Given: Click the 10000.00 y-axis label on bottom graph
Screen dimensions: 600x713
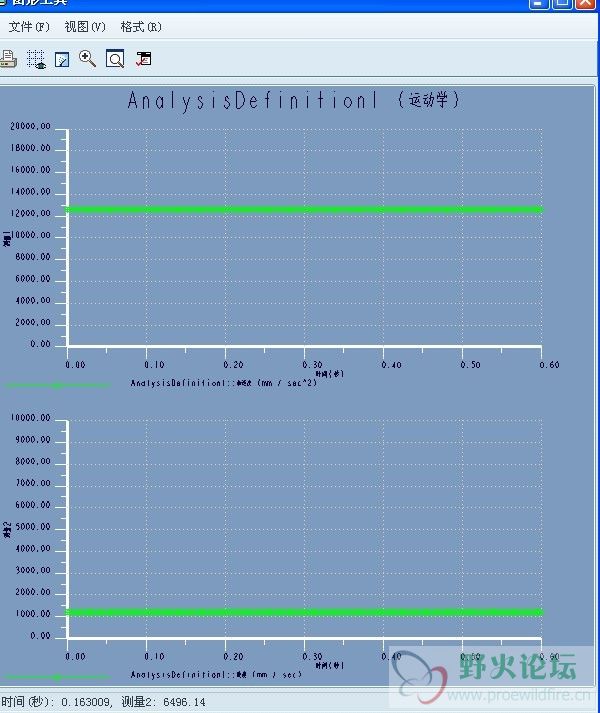Looking at the screenshot, I should pyautogui.click(x=30, y=417).
